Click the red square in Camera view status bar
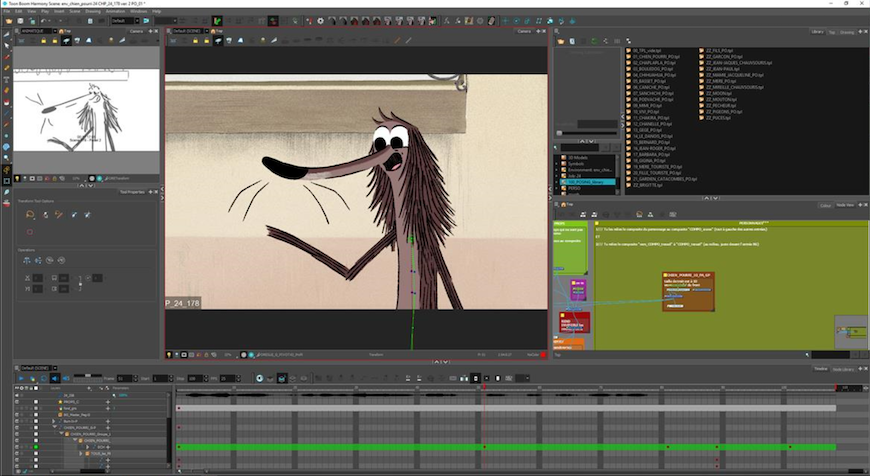Viewport: 870px width, 476px height. tap(543, 355)
